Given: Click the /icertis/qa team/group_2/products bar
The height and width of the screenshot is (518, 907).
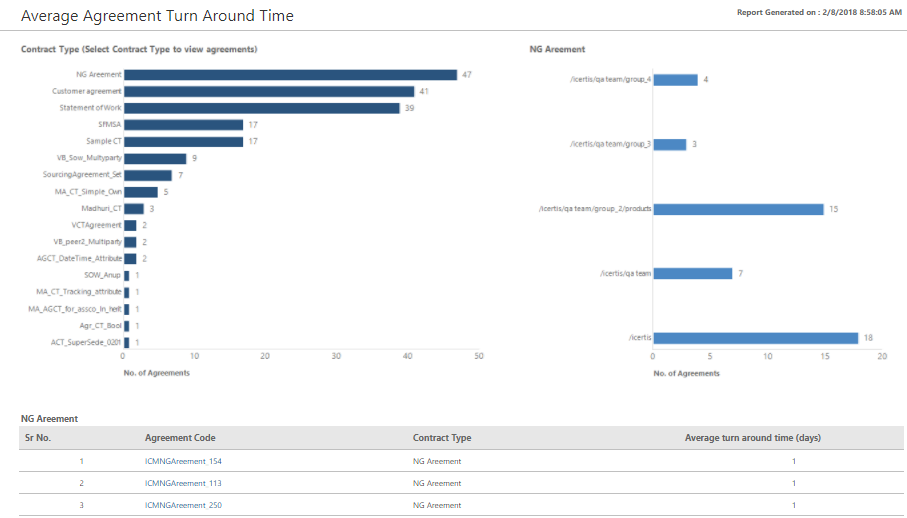Looking at the screenshot, I should (738, 209).
